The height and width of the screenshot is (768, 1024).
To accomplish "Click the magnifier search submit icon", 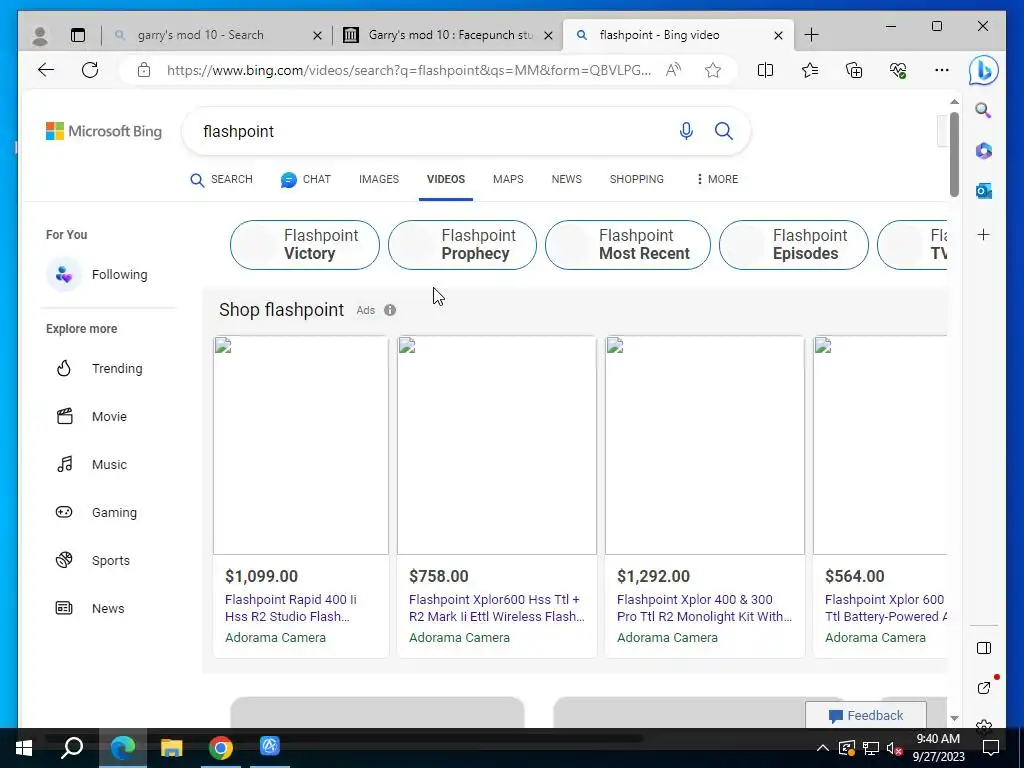I will [724, 131].
